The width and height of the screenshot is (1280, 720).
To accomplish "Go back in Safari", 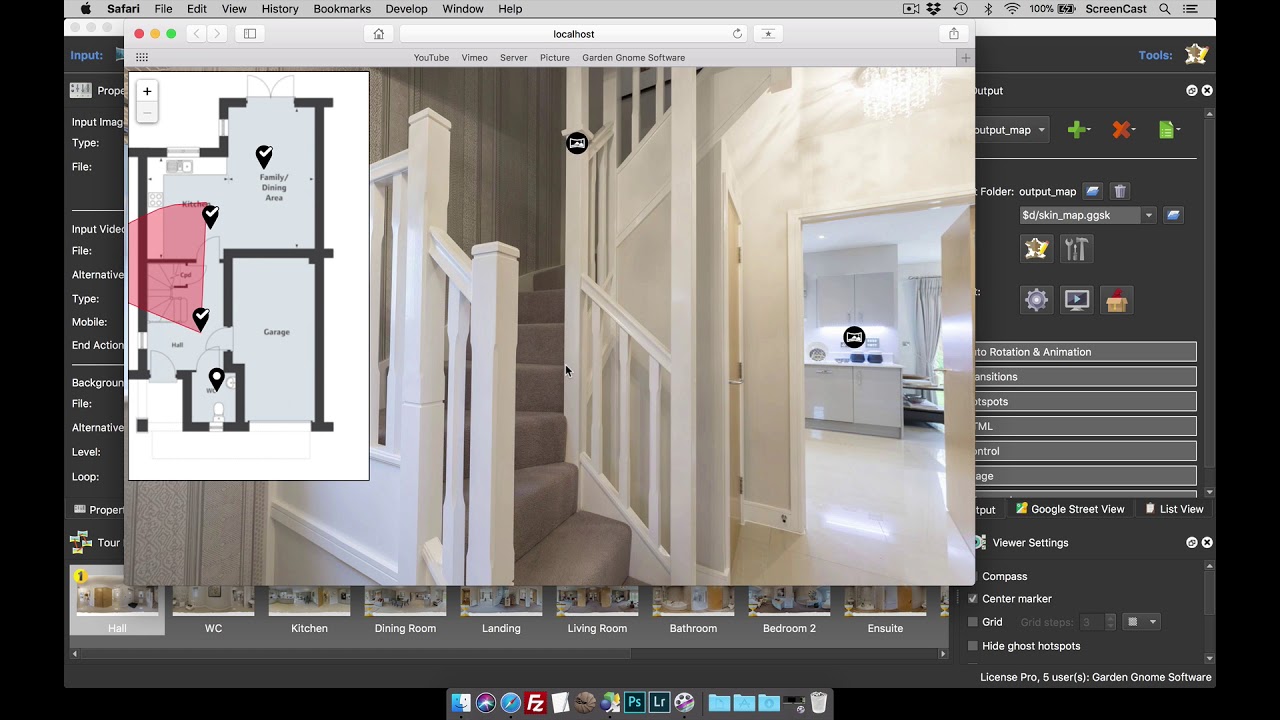I will [x=196, y=34].
